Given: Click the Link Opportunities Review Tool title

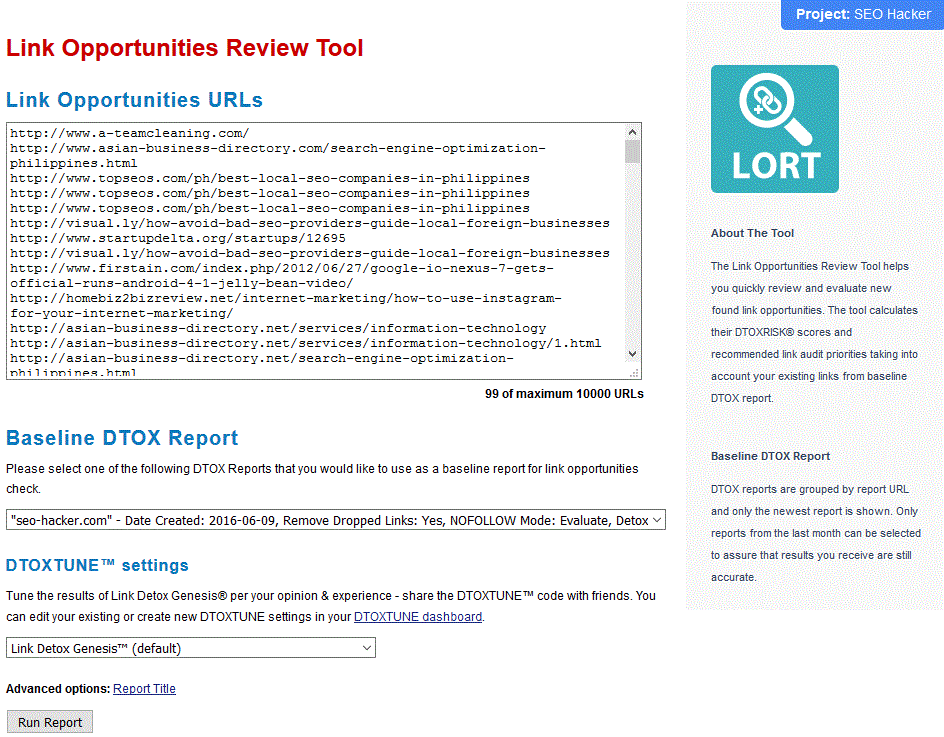Looking at the screenshot, I should tap(185, 48).
